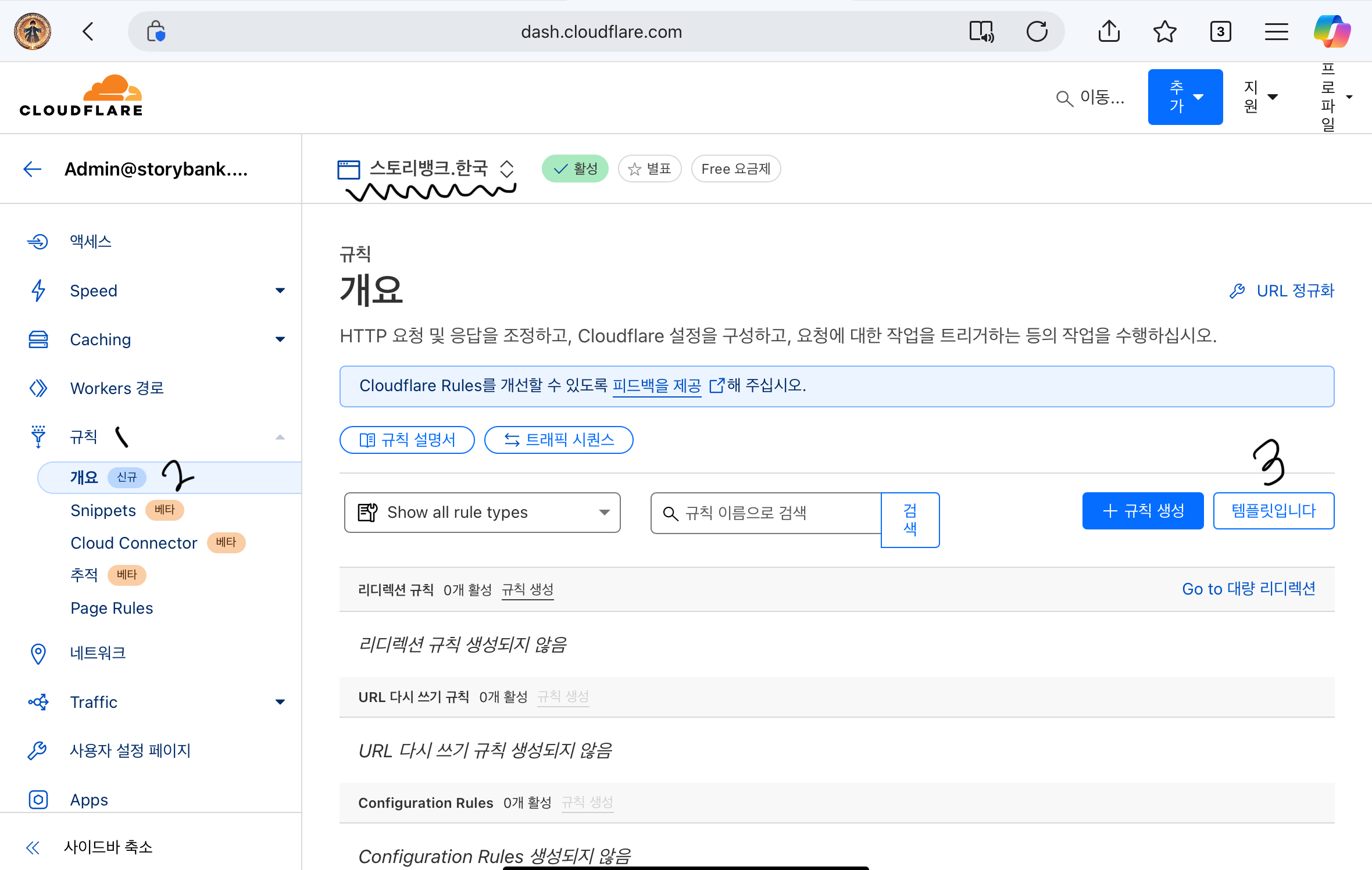Open the tabs overview showing 3
Viewport: 1372px width, 870px height.
(x=1220, y=31)
